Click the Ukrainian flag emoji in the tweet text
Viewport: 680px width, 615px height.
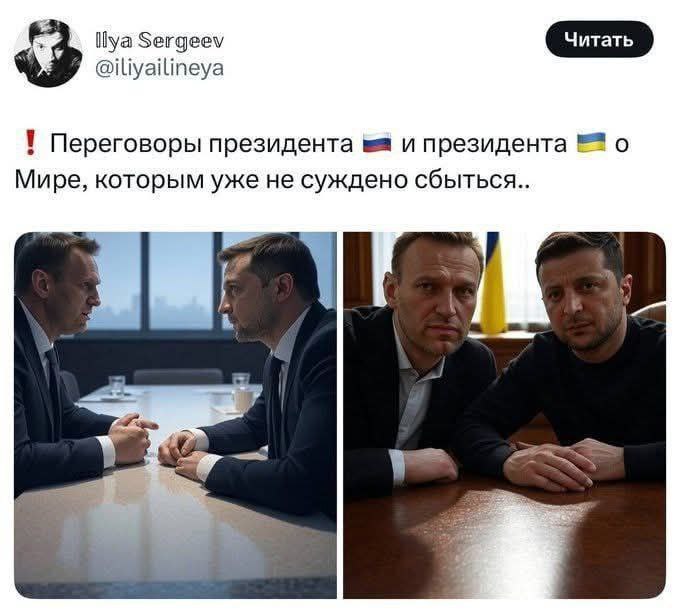coord(591,142)
